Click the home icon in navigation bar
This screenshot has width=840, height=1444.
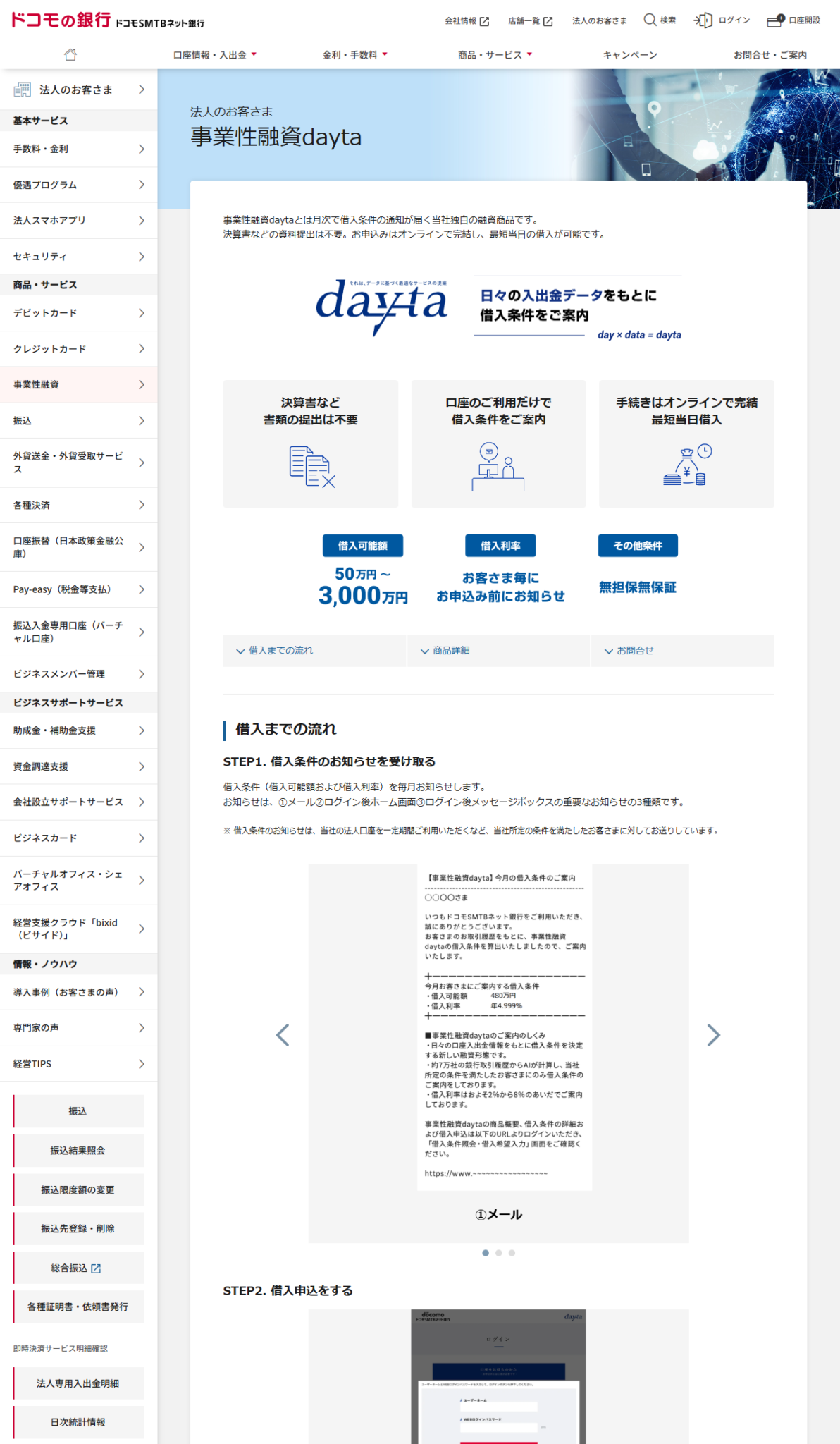click(x=70, y=54)
